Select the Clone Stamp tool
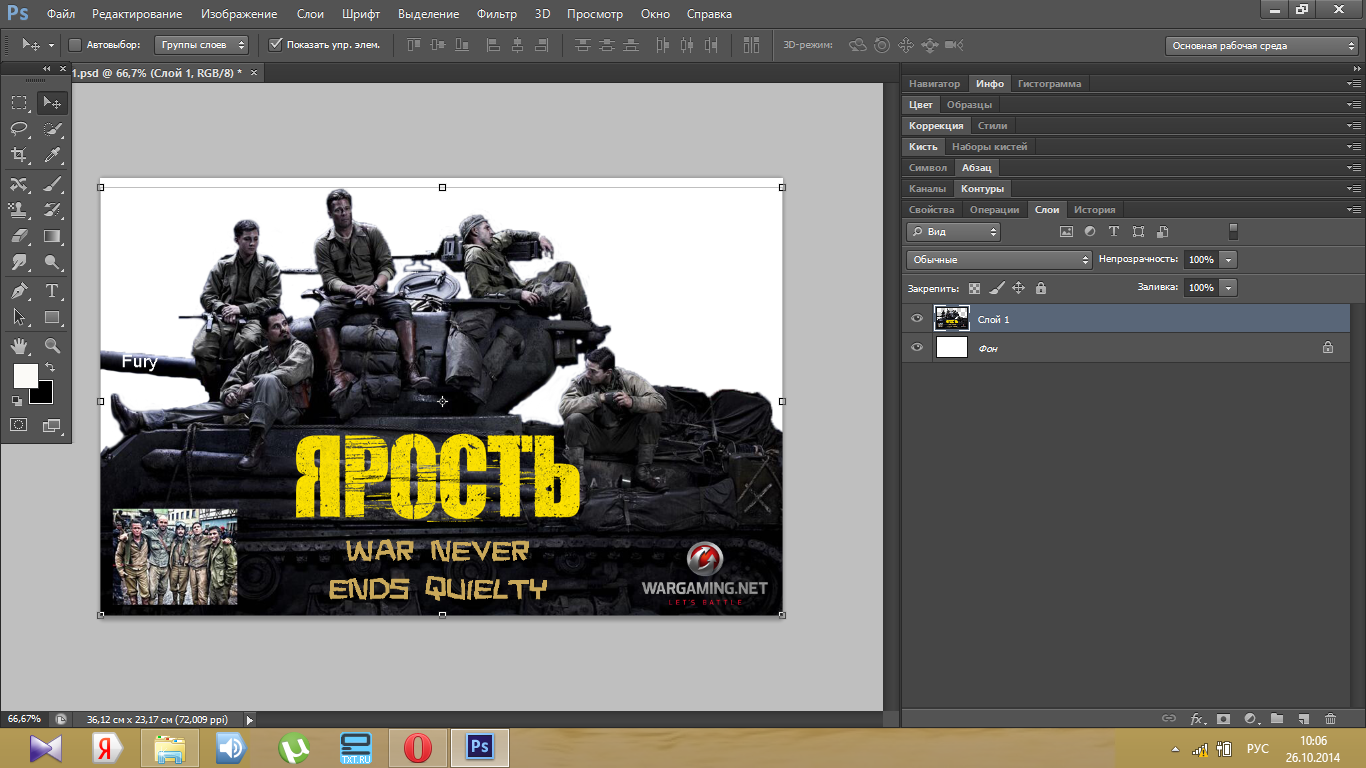Screen dimensions: 1366x768 click(19, 210)
